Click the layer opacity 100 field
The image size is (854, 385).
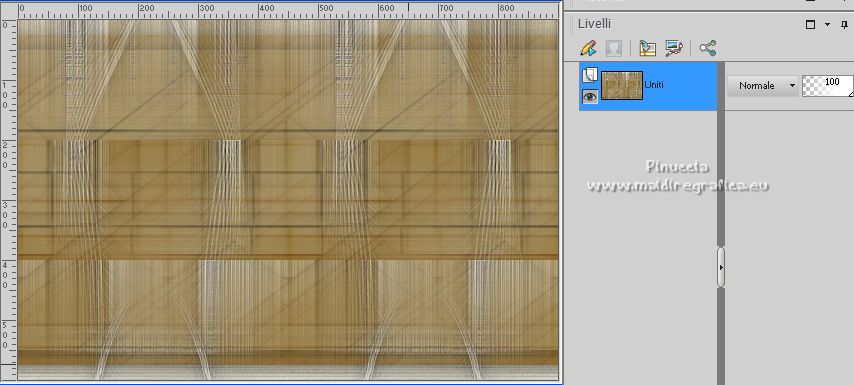(828, 86)
